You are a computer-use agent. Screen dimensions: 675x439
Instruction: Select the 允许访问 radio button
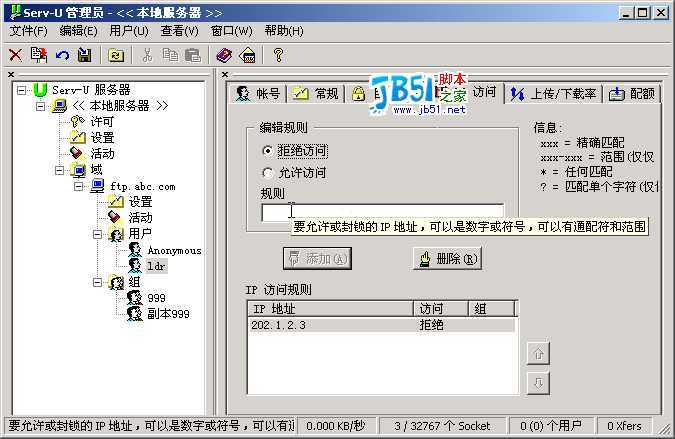pyautogui.click(x=268, y=173)
